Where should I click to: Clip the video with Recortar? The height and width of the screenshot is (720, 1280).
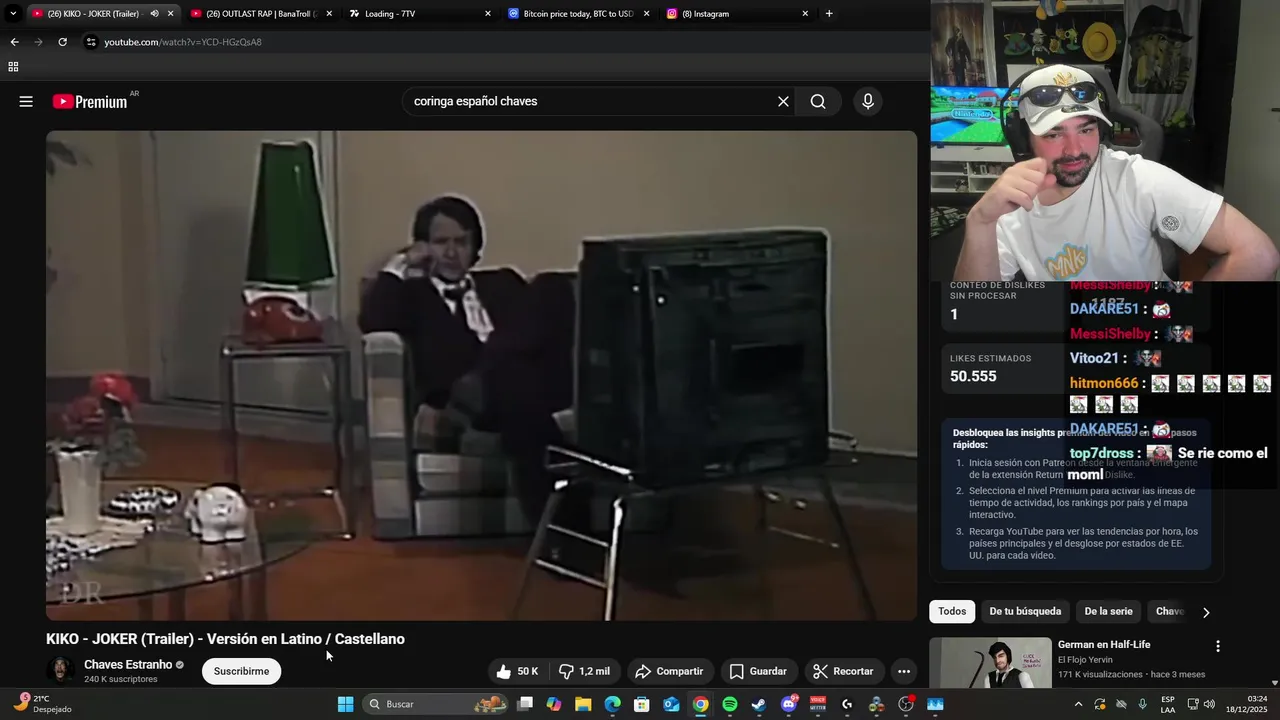843,671
